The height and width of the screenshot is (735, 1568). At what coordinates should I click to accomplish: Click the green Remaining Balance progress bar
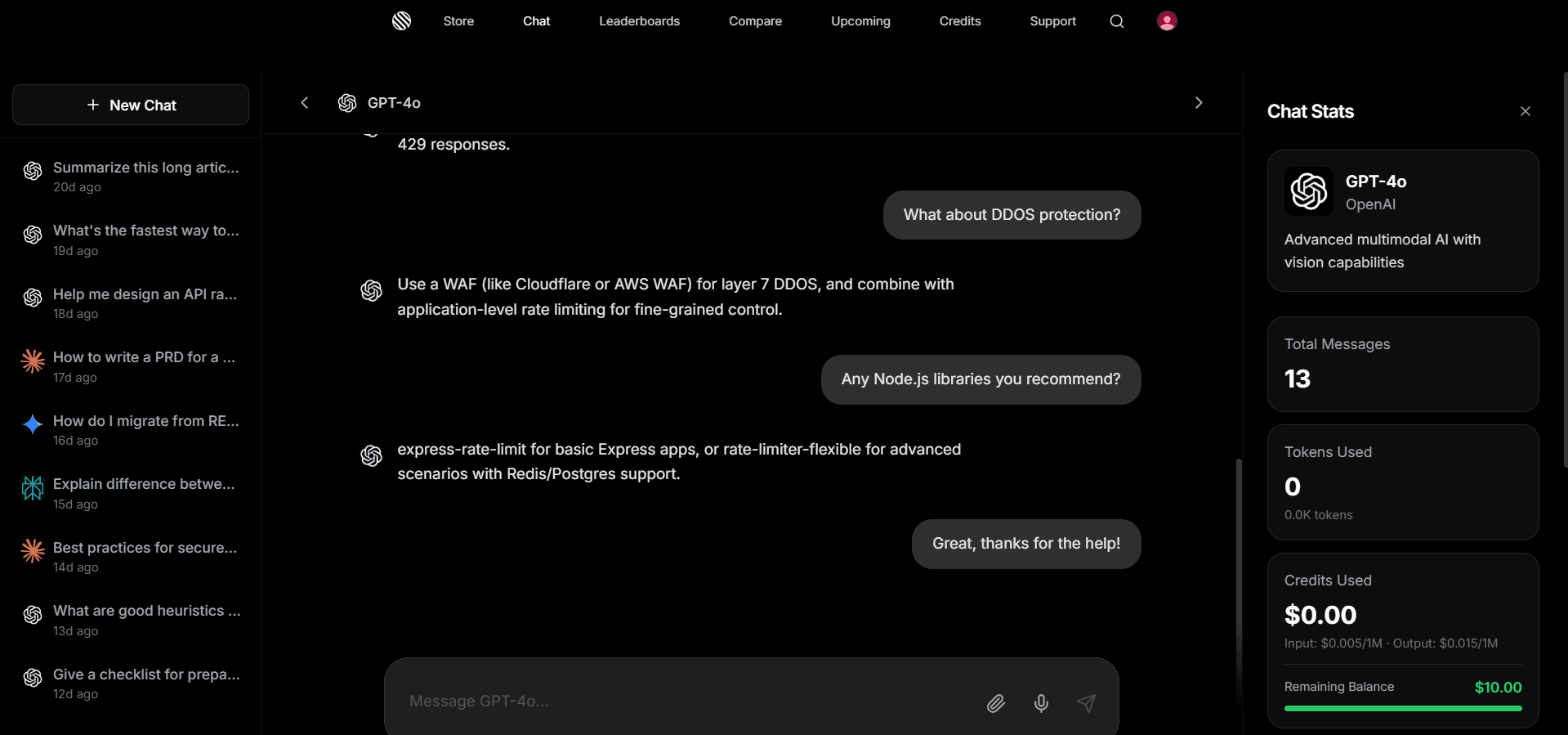click(1403, 708)
